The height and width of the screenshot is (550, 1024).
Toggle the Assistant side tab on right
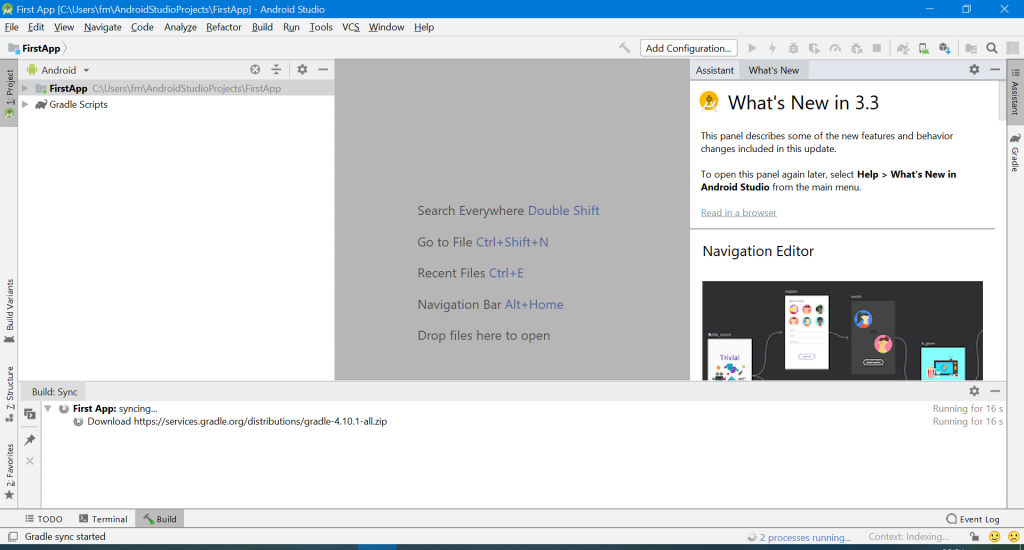tap(1016, 93)
